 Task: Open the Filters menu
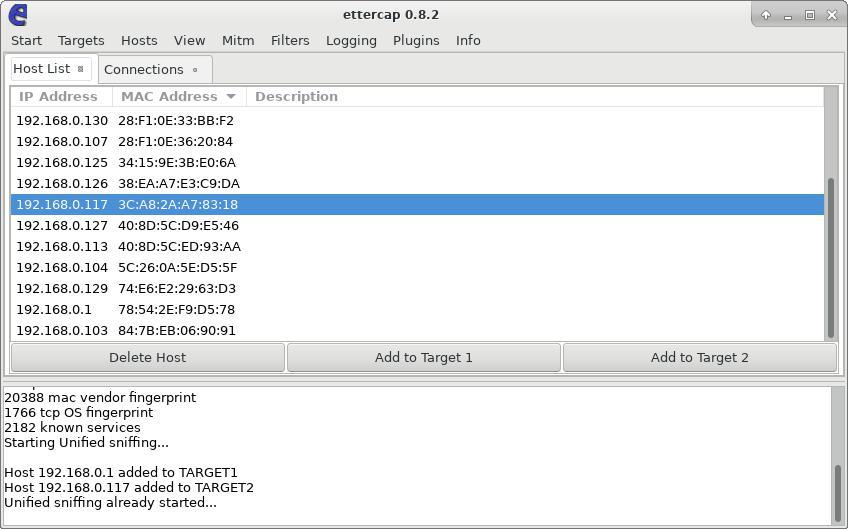tap(290, 41)
